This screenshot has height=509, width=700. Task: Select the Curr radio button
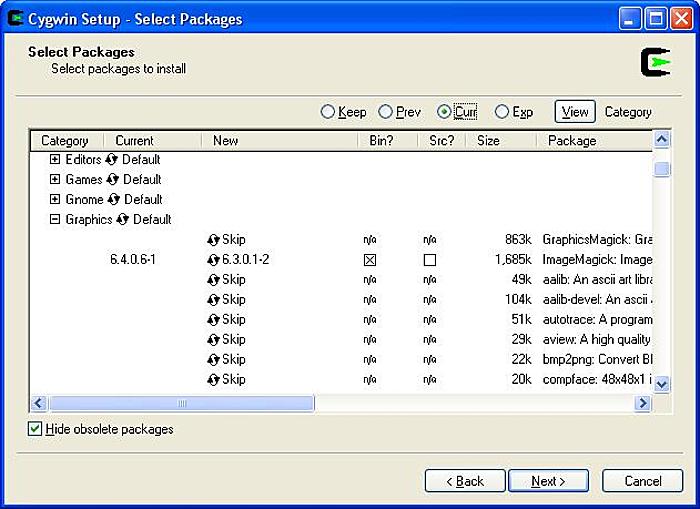click(444, 112)
